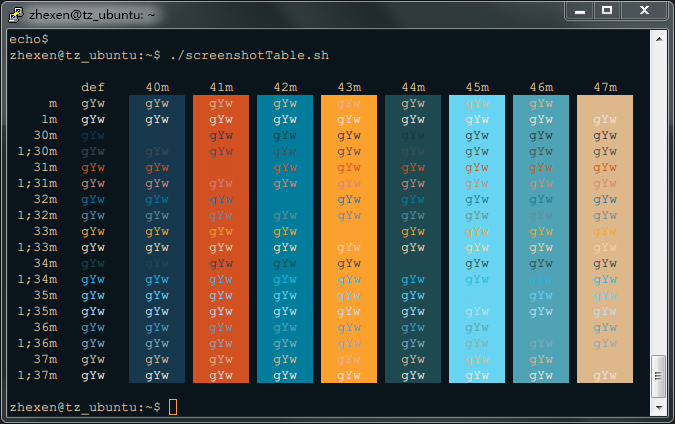The height and width of the screenshot is (424, 675).
Task: Click the '1;35m' row label
Action: point(37,311)
